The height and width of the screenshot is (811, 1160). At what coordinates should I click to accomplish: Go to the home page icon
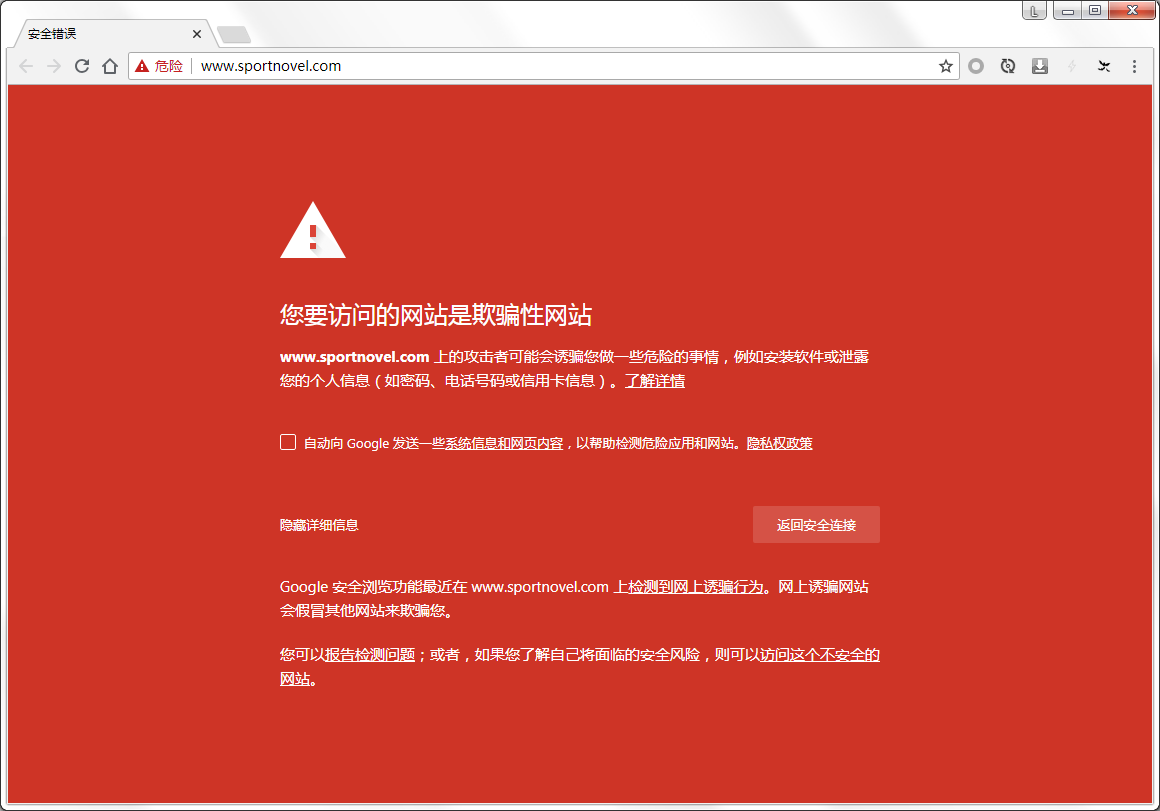pos(110,66)
